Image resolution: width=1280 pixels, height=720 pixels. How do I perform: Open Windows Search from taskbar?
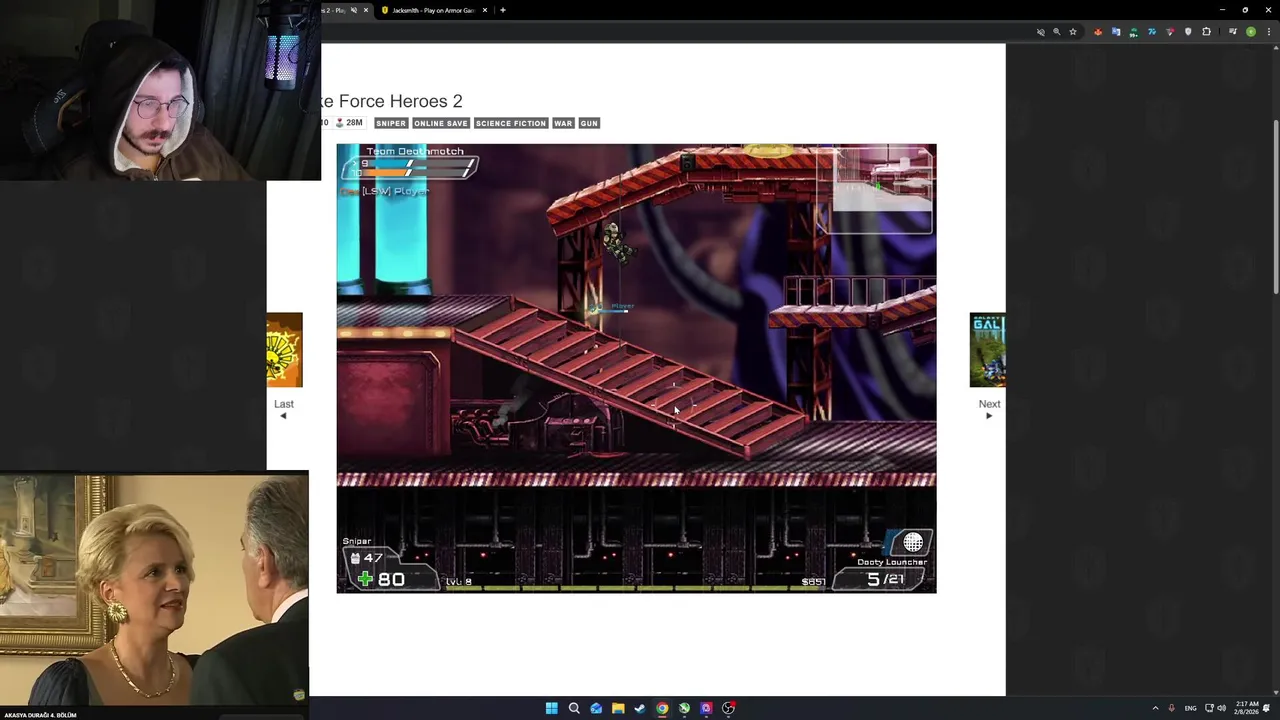[574, 708]
